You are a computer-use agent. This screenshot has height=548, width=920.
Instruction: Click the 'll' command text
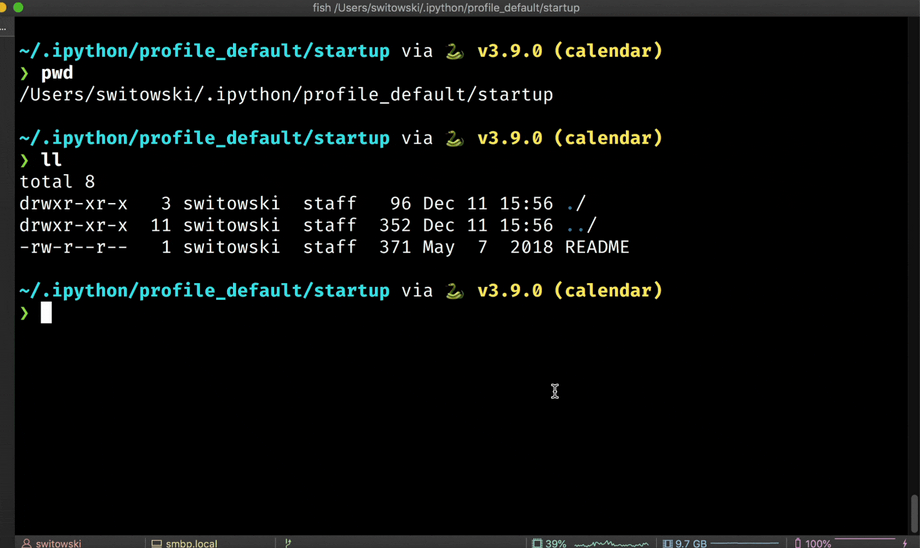pyautogui.click(x=51, y=160)
